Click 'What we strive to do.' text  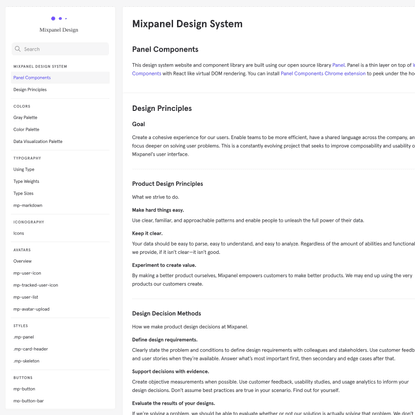tap(155, 197)
